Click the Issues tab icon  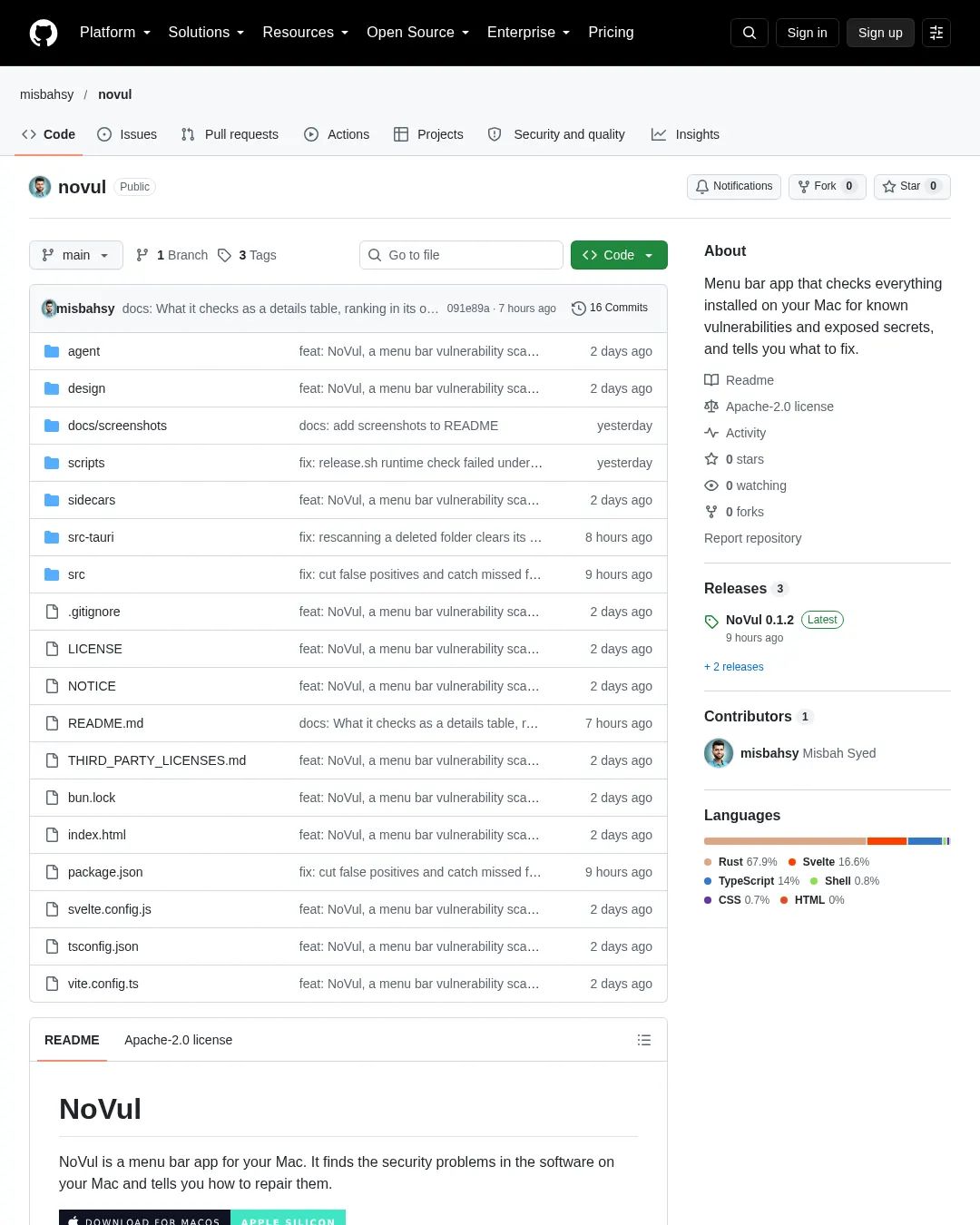click(104, 134)
